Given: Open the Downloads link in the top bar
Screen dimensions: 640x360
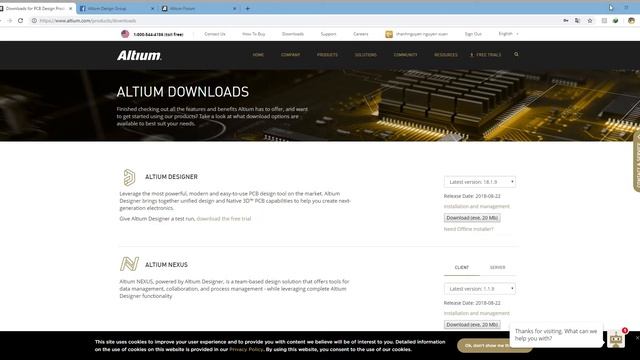Looking at the screenshot, I should point(293,34).
